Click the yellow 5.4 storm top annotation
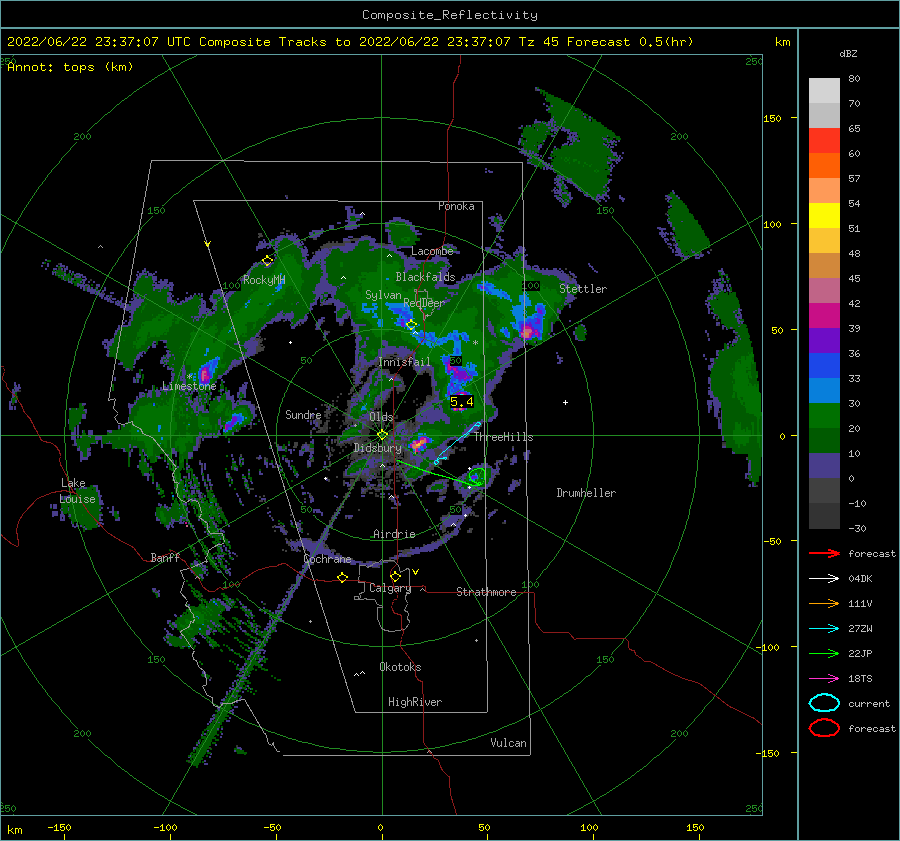The height and width of the screenshot is (841, 900). coord(461,402)
